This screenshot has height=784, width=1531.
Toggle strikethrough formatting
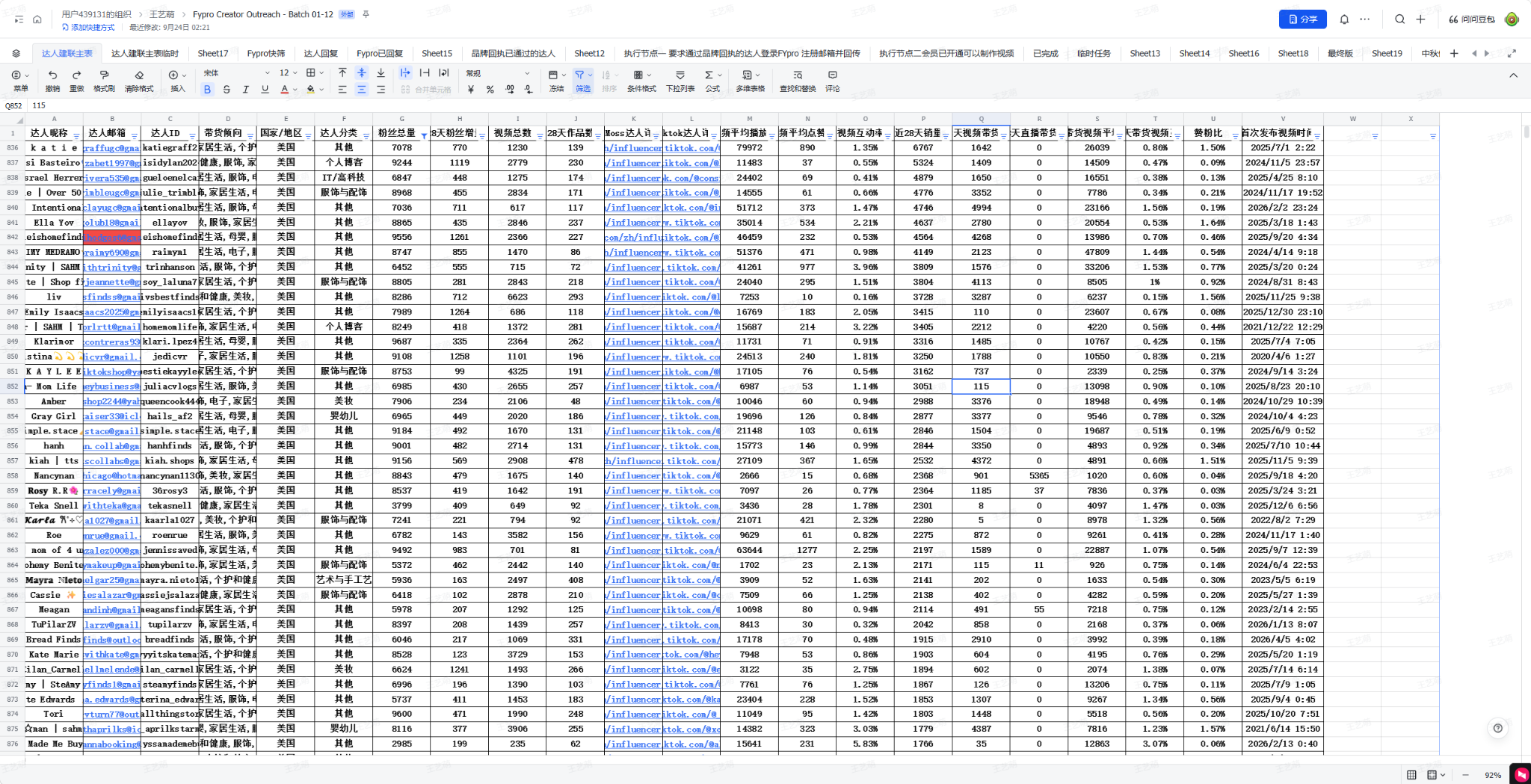point(227,90)
